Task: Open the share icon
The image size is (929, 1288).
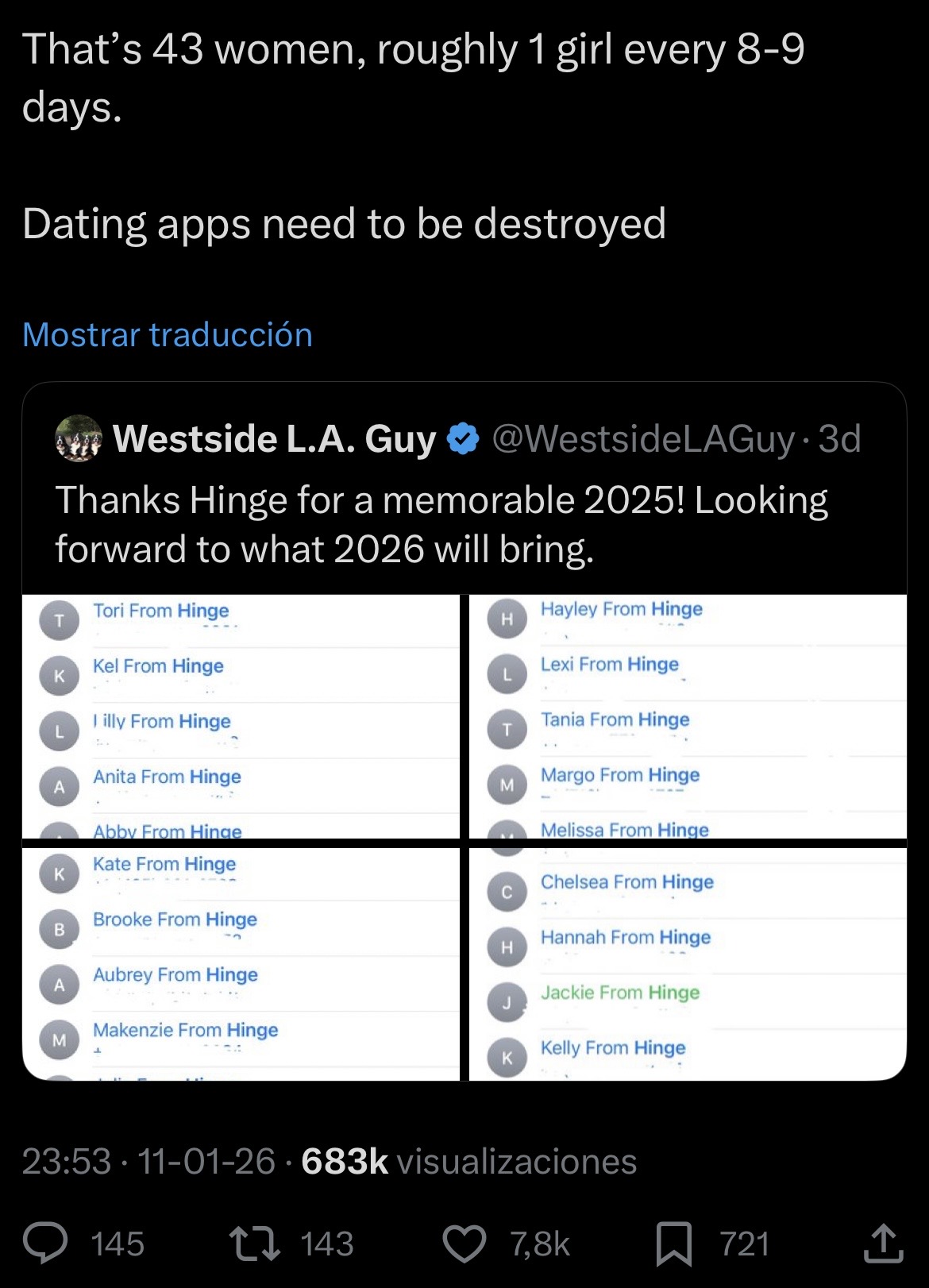Action: (883, 1244)
